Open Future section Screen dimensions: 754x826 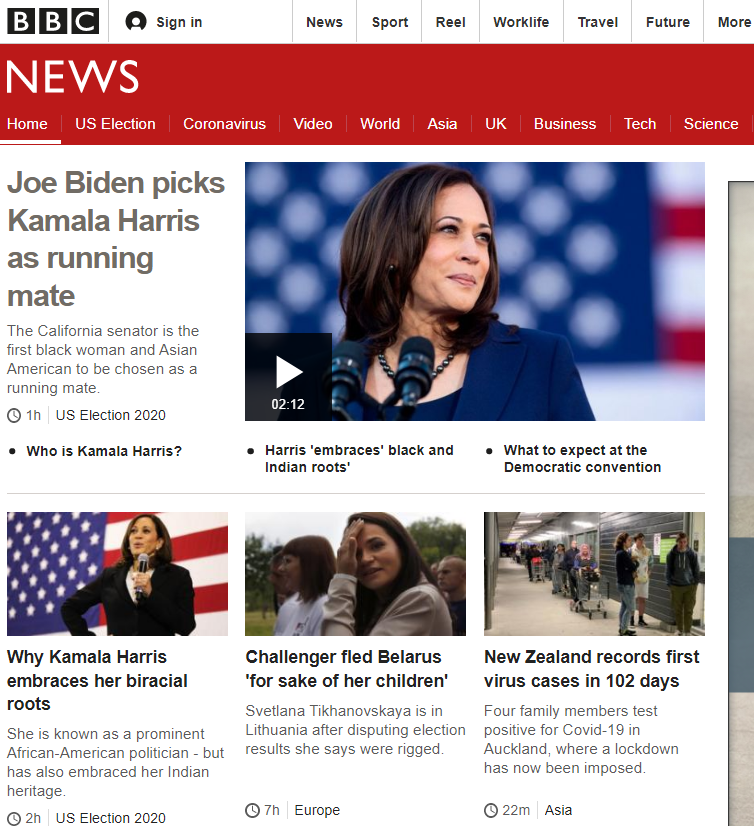tap(668, 22)
